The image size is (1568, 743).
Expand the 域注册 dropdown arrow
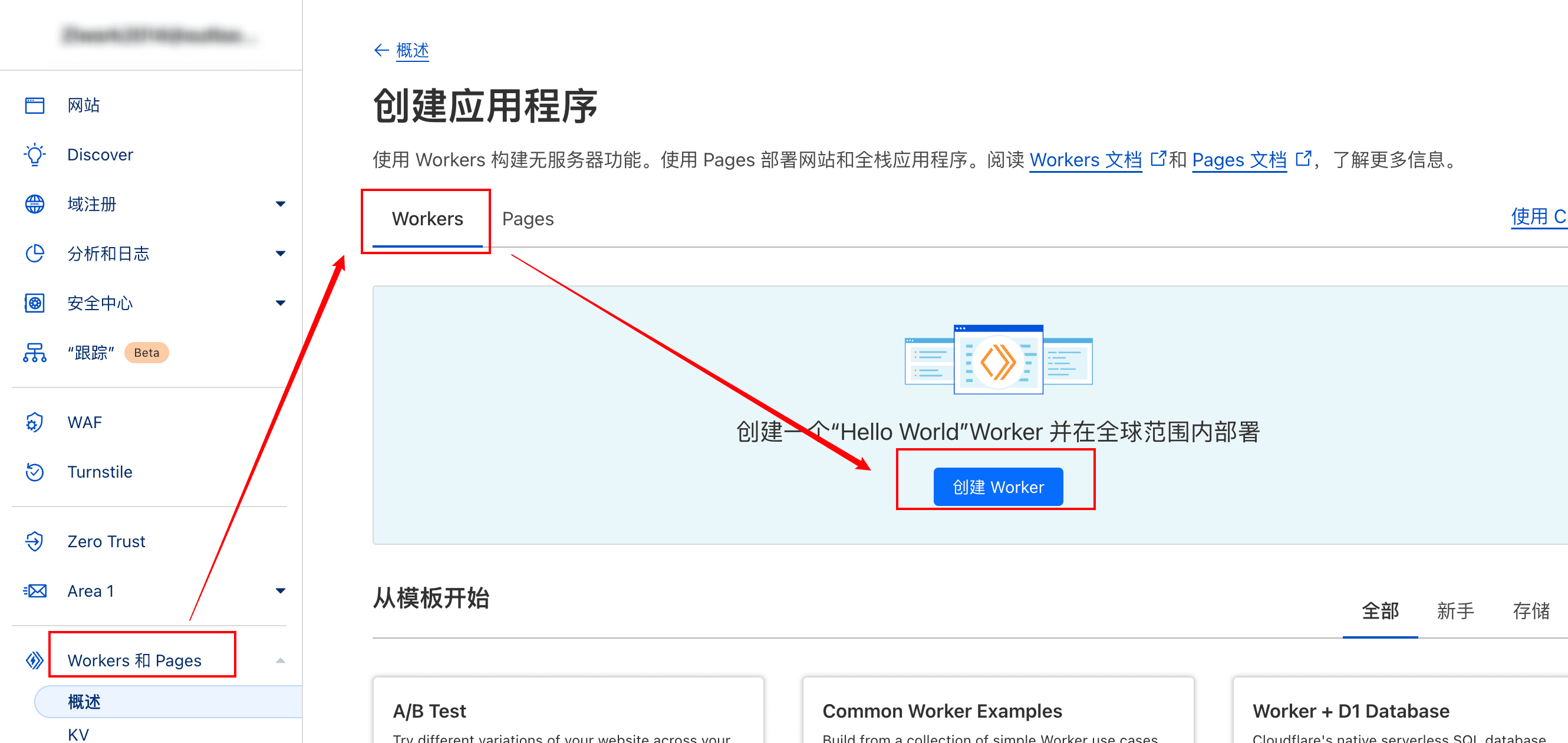pyautogui.click(x=280, y=204)
